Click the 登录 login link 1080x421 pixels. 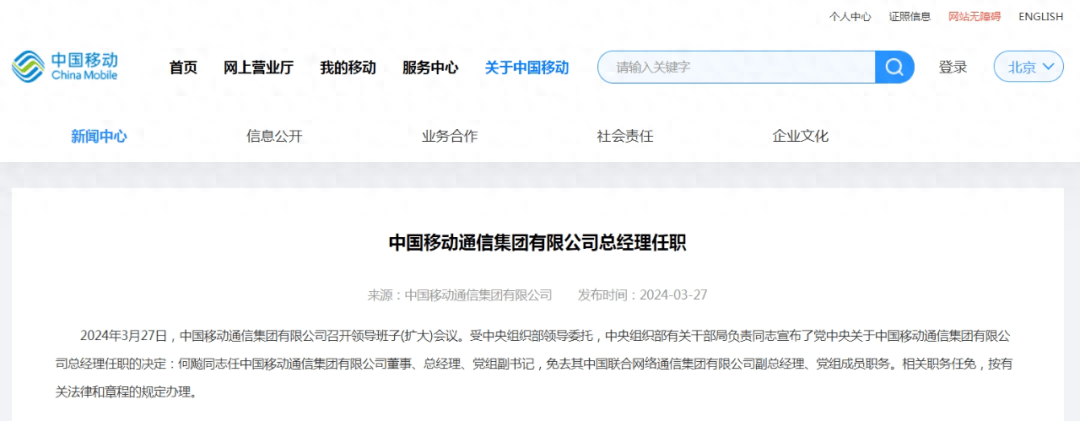953,67
